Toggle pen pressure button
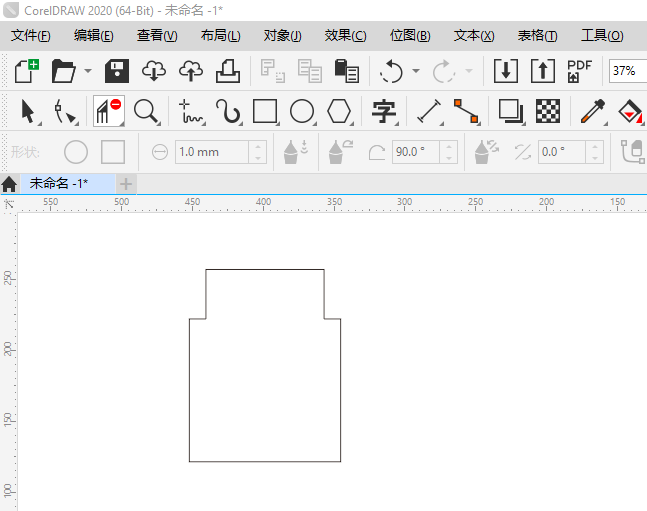The height and width of the screenshot is (511, 647). (296, 152)
